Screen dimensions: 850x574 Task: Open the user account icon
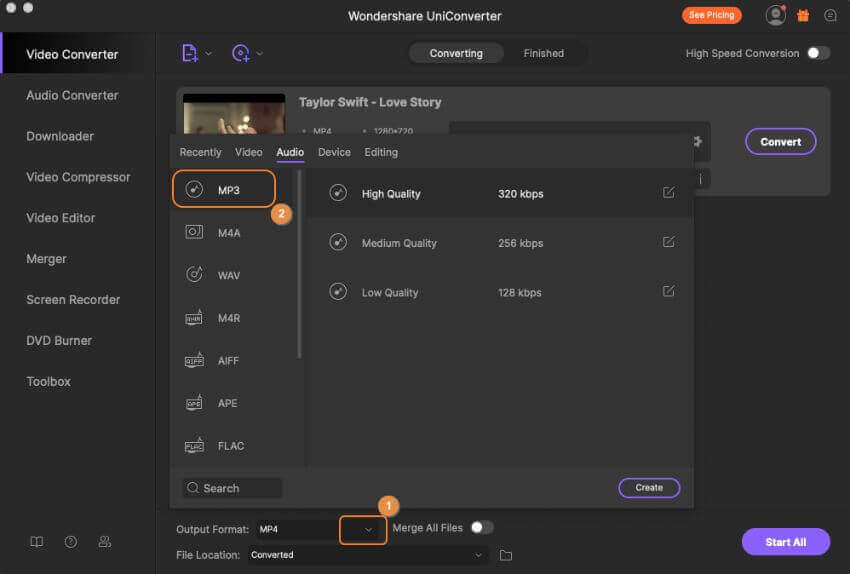pyautogui.click(x=776, y=15)
